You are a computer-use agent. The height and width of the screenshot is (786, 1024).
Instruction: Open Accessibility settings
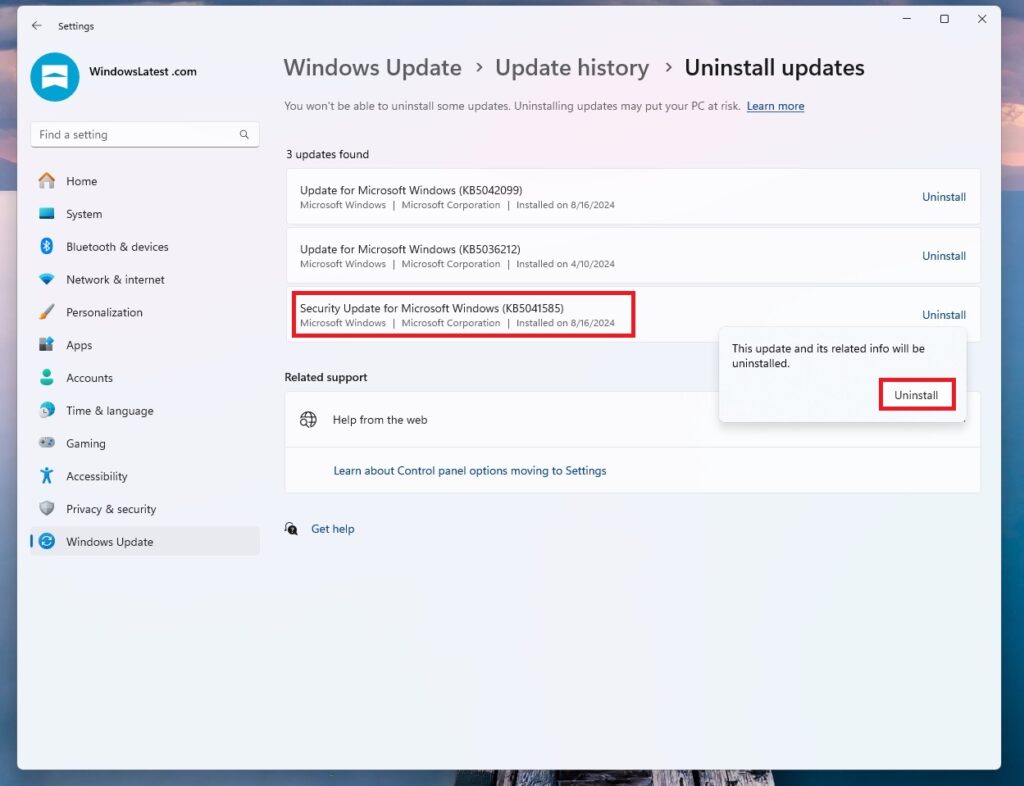(96, 476)
